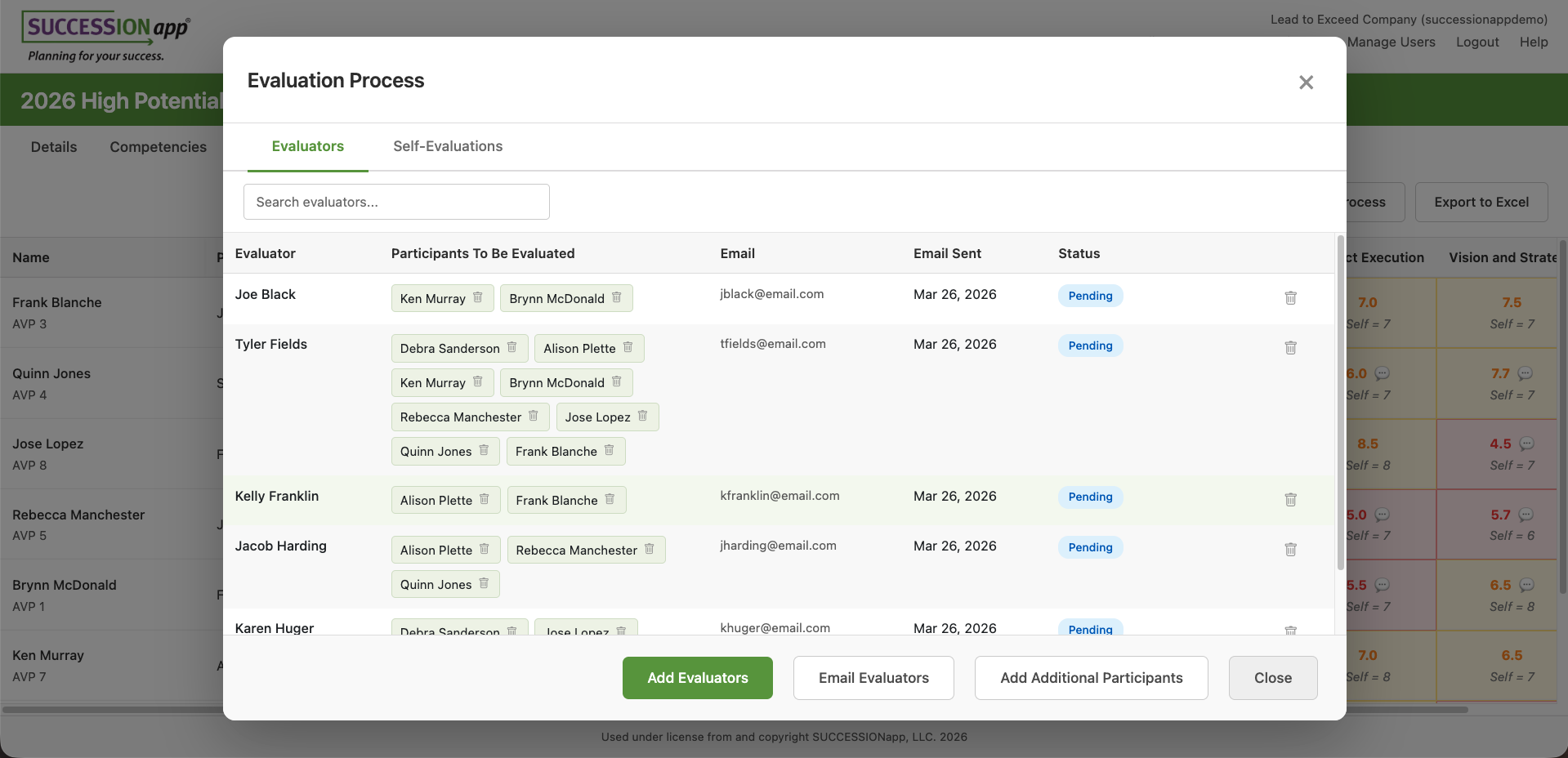Click Vision and Strategy column header in background

click(x=1503, y=257)
